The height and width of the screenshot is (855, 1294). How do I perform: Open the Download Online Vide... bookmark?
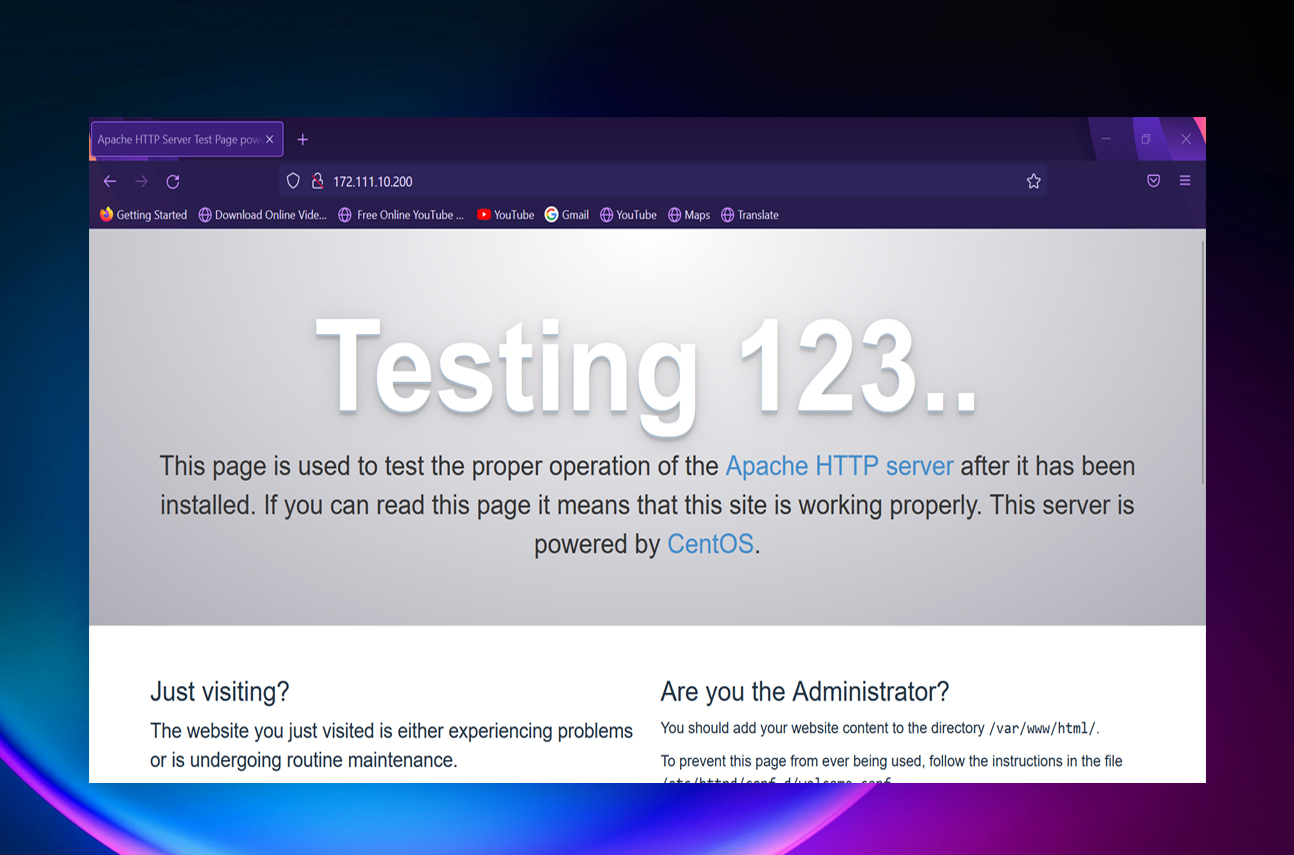[x=263, y=215]
